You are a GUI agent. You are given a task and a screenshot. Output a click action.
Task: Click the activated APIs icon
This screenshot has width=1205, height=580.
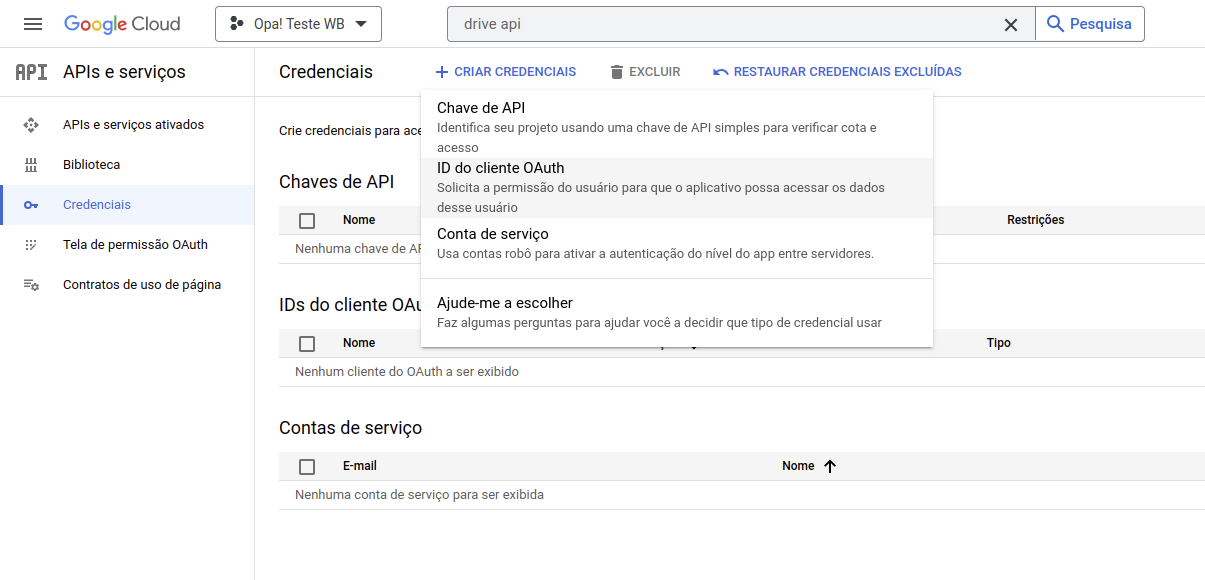coord(31,125)
